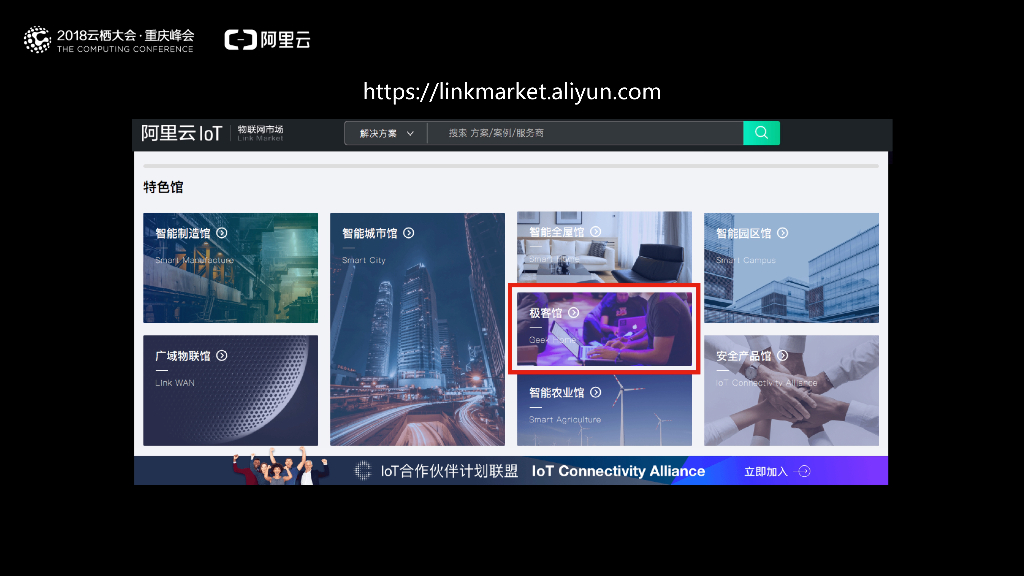Click the green search magnifier button
The image size is (1024, 576).
pos(761,133)
